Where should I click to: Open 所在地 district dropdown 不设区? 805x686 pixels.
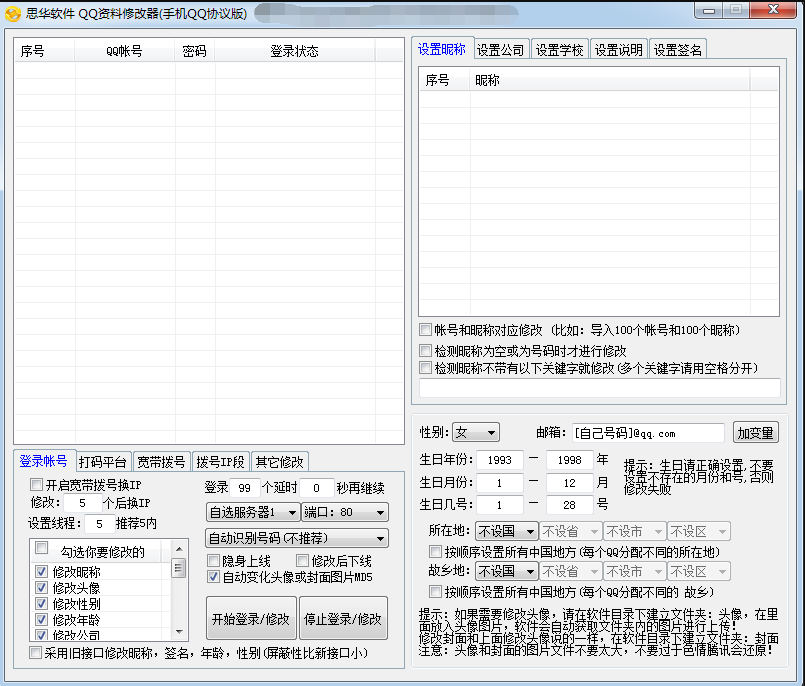pos(699,531)
